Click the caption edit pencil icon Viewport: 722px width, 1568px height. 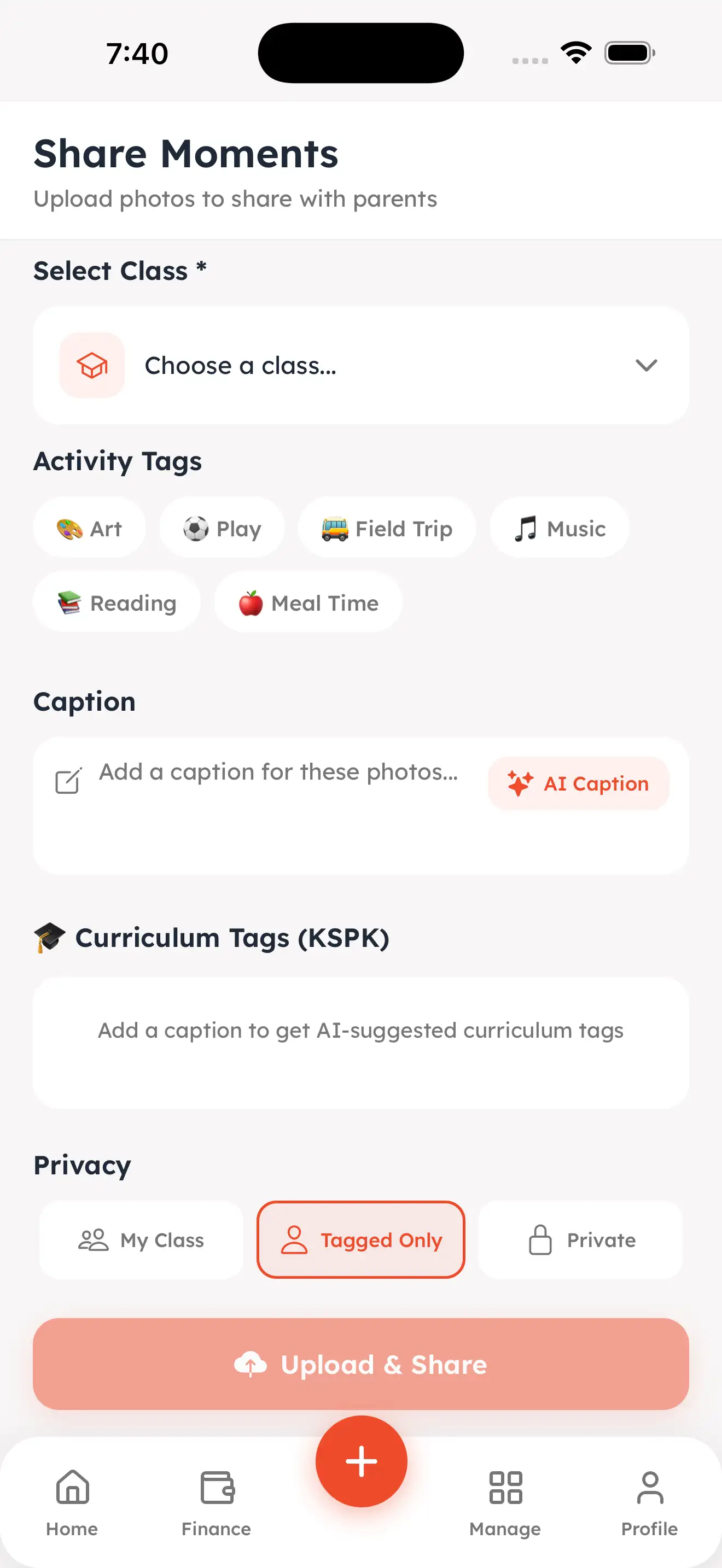pos(68,780)
